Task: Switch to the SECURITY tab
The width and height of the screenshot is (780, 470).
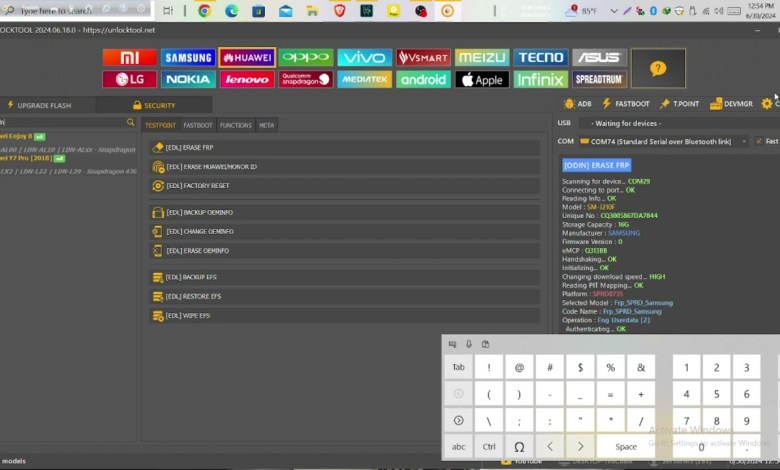Action: 154,105
